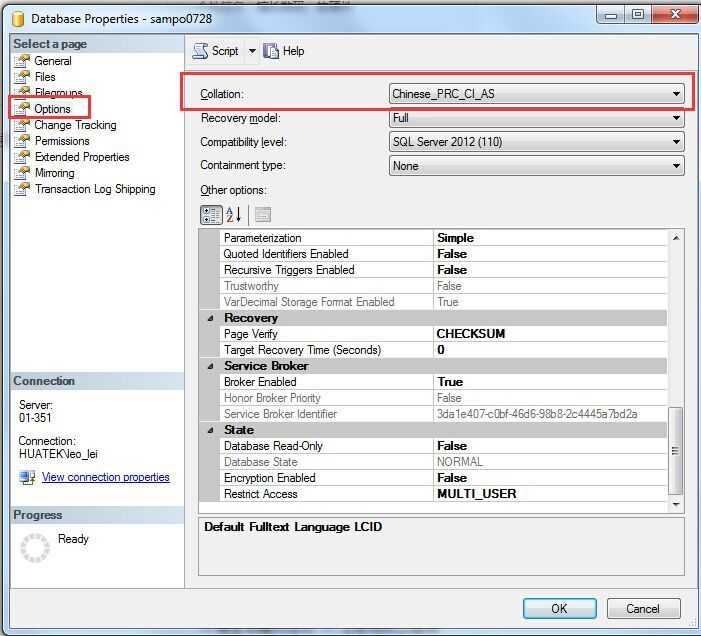
Task: Select the Trustworthy row
Action: click(x=443, y=286)
